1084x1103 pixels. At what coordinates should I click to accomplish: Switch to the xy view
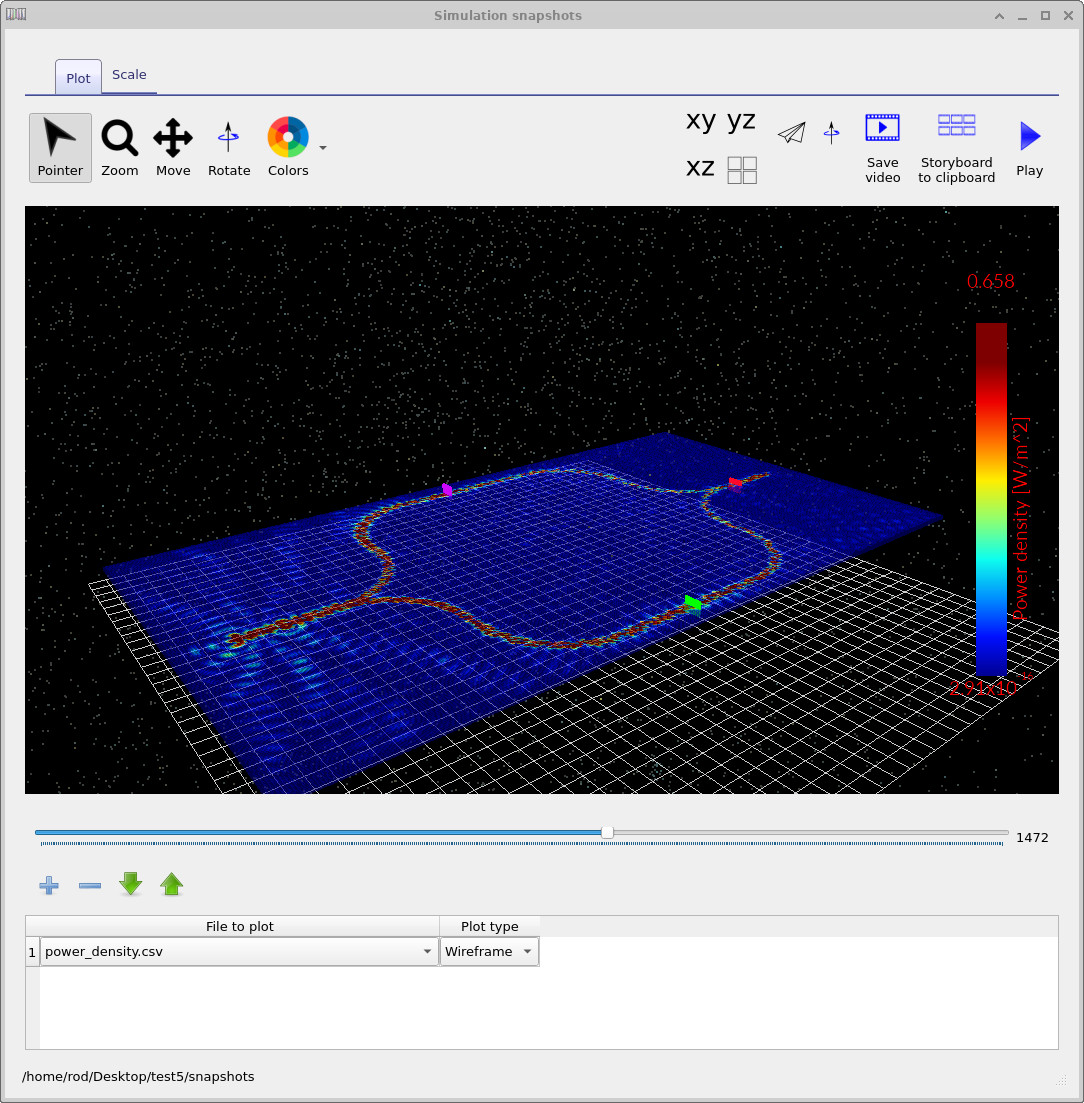699,120
